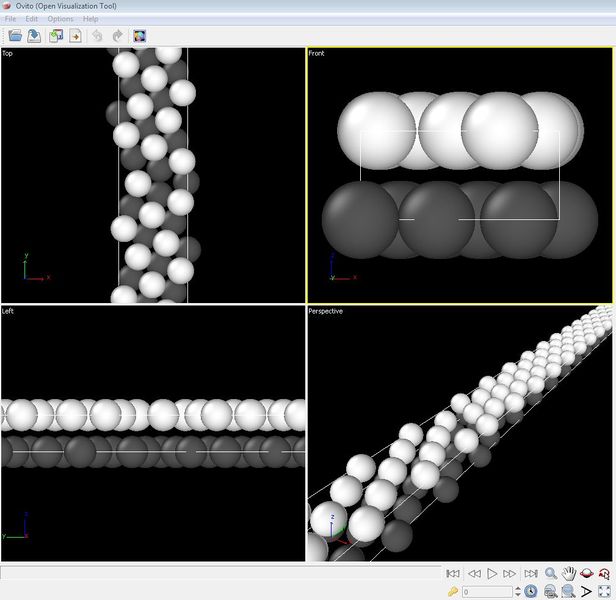Image resolution: width=616 pixels, height=600 pixels.
Task: Select the Zoom magnifier tool
Action: point(551,574)
